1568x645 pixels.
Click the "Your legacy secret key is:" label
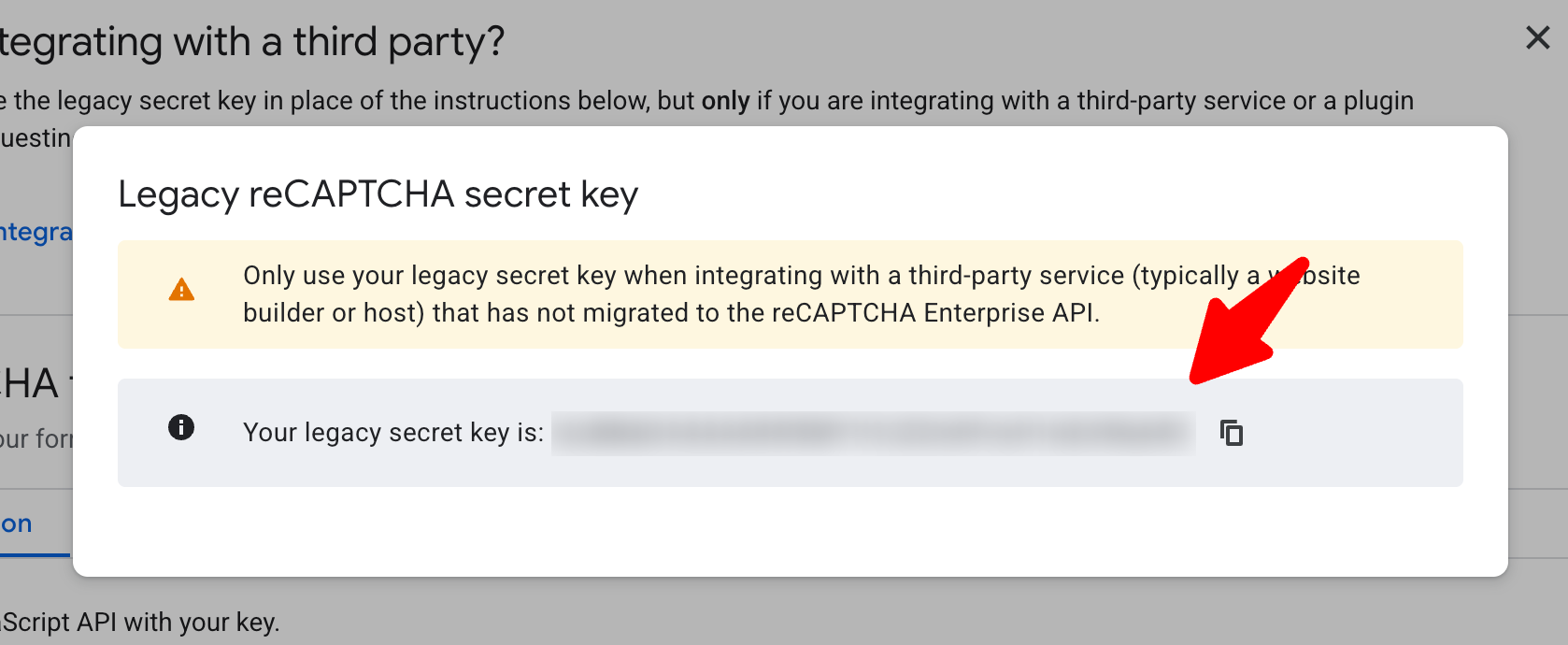(392, 433)
